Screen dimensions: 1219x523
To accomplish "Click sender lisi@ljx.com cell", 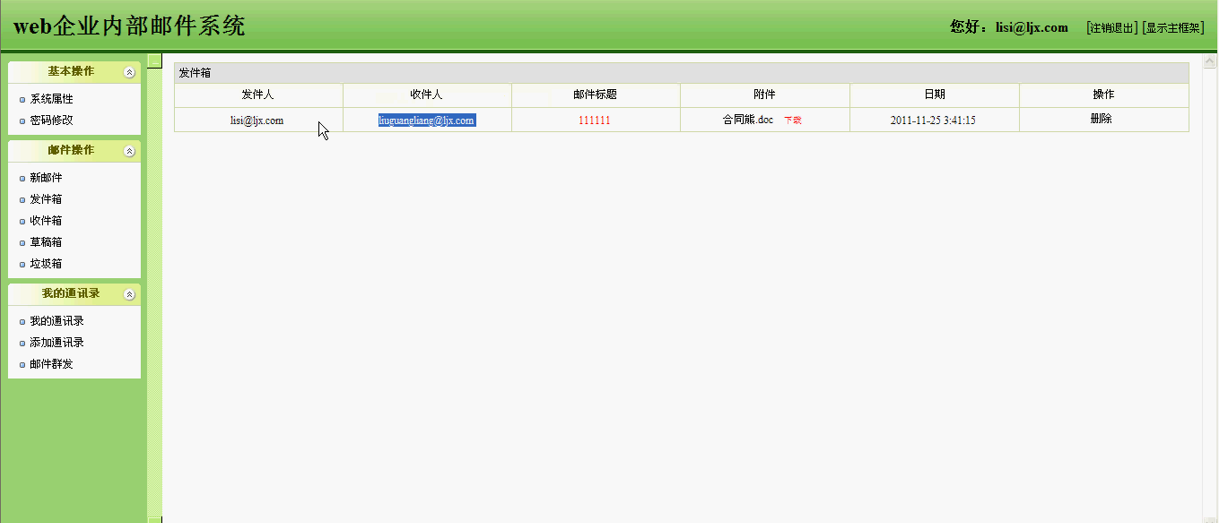I will pos(257,120).
